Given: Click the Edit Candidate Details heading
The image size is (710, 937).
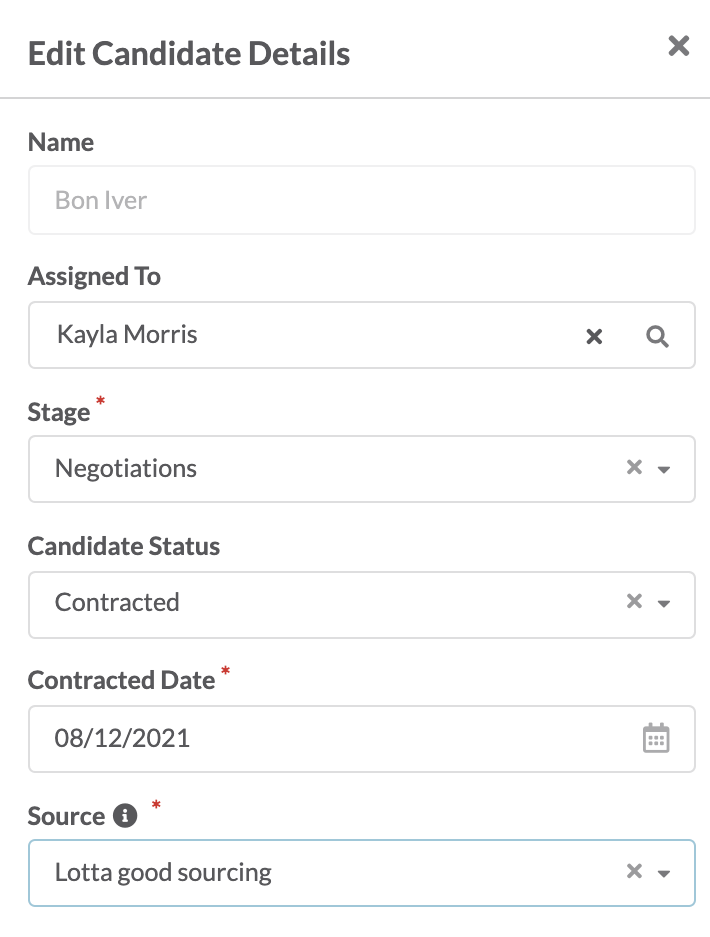Looking at the screenshot, I should click(189, 54).
